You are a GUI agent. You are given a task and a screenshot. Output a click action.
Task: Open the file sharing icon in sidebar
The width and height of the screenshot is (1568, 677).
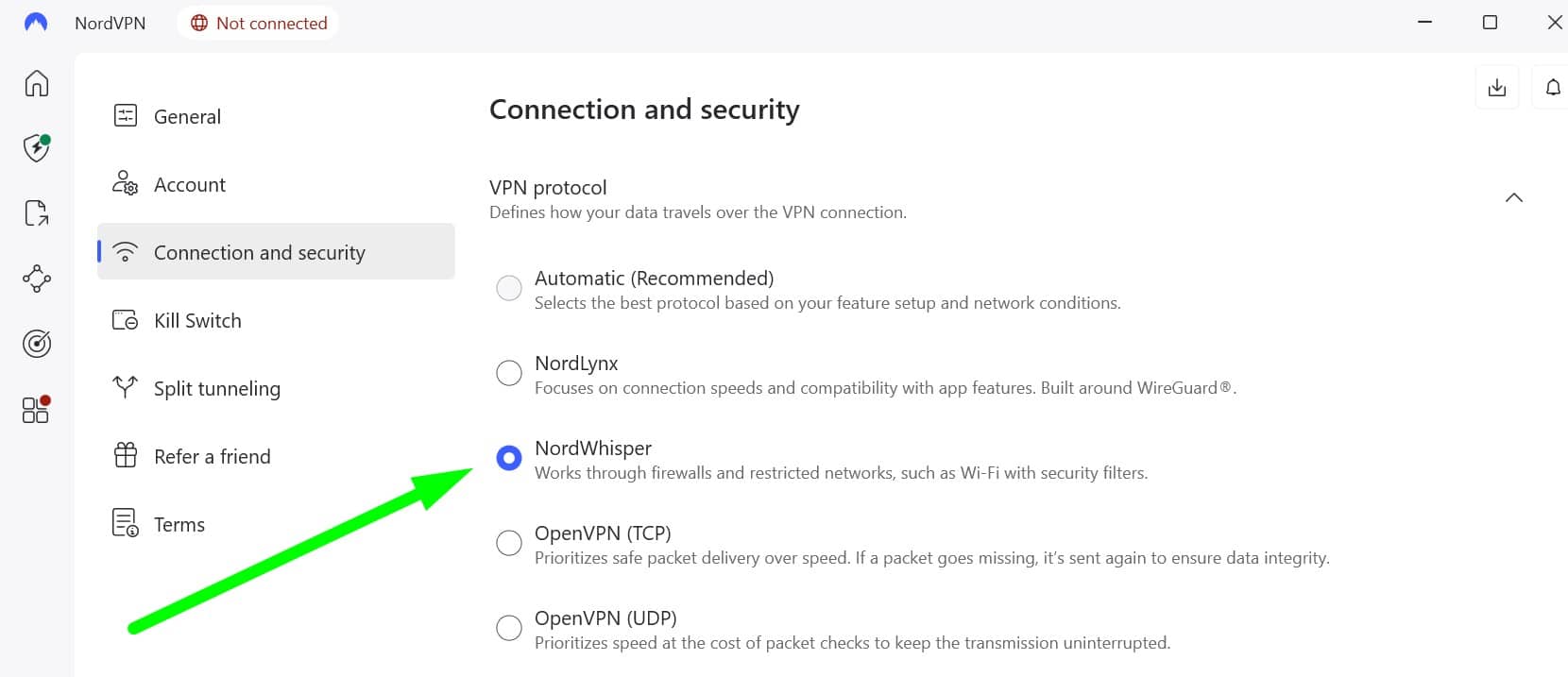tap(36, 212)
